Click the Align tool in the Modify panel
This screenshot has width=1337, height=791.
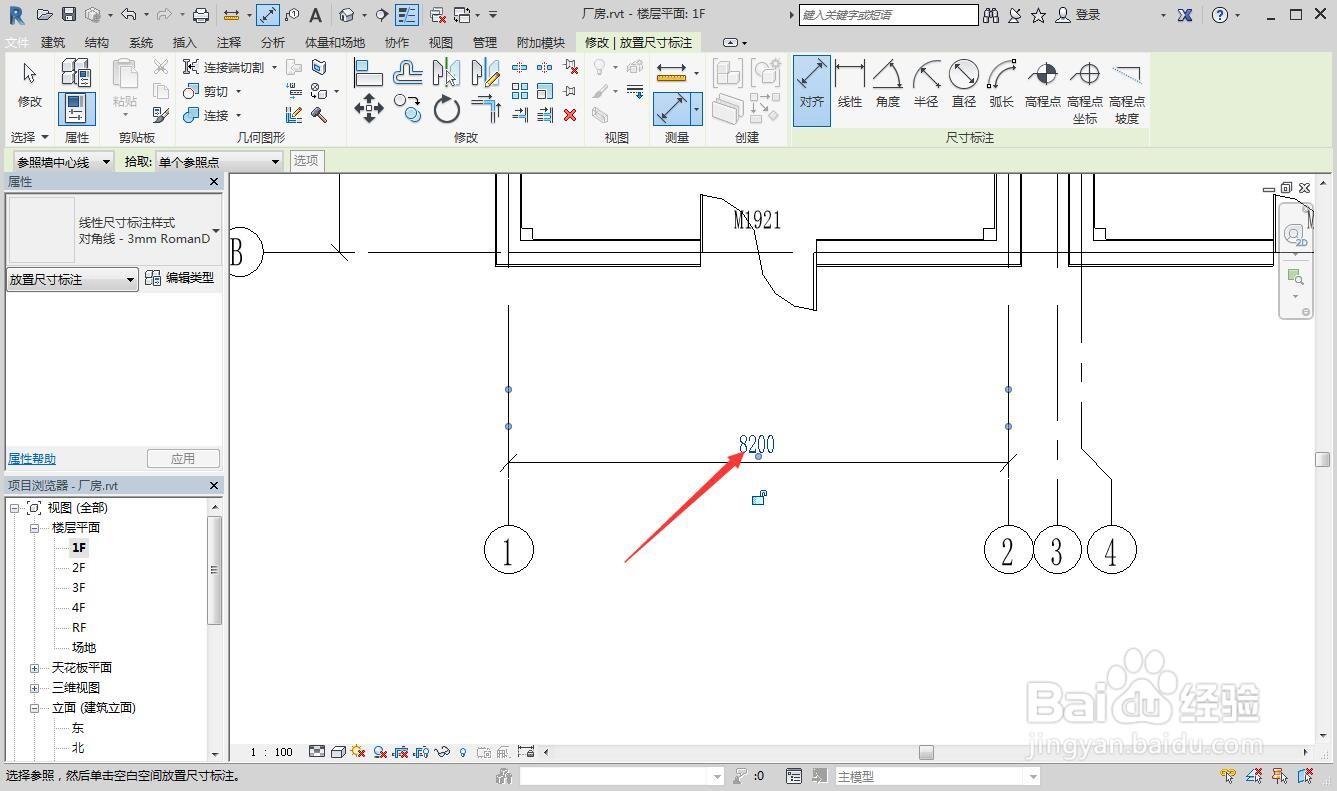click(369, 72)
